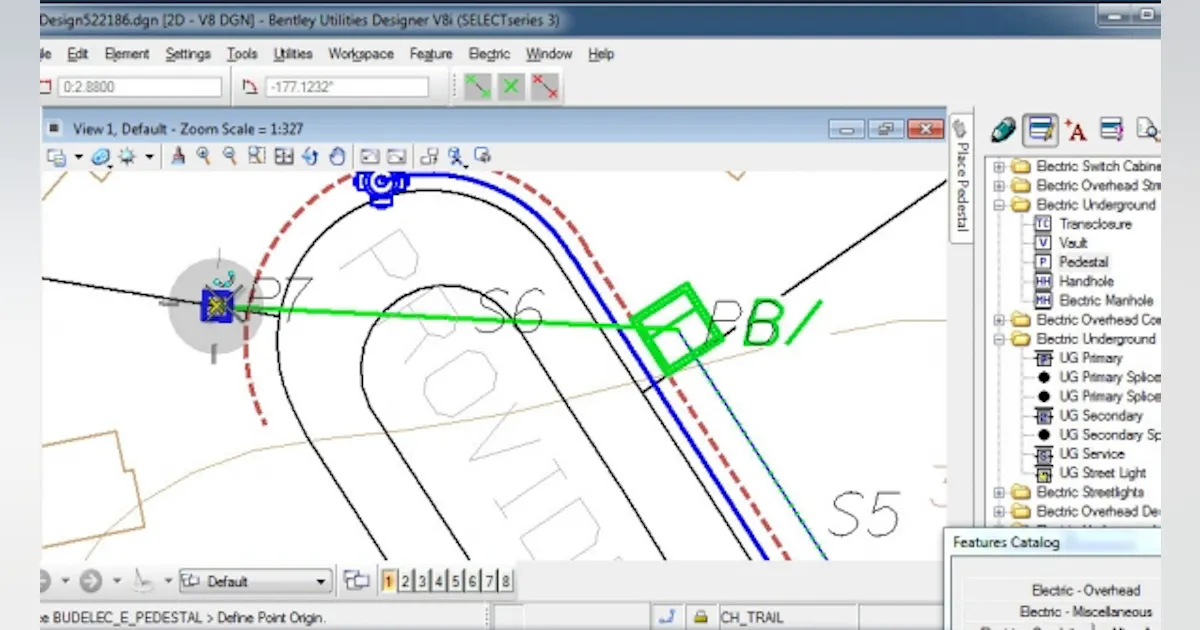Open the Tools menu
The height and width of the screenshot is (630, 1200).
tap(242, 54)
